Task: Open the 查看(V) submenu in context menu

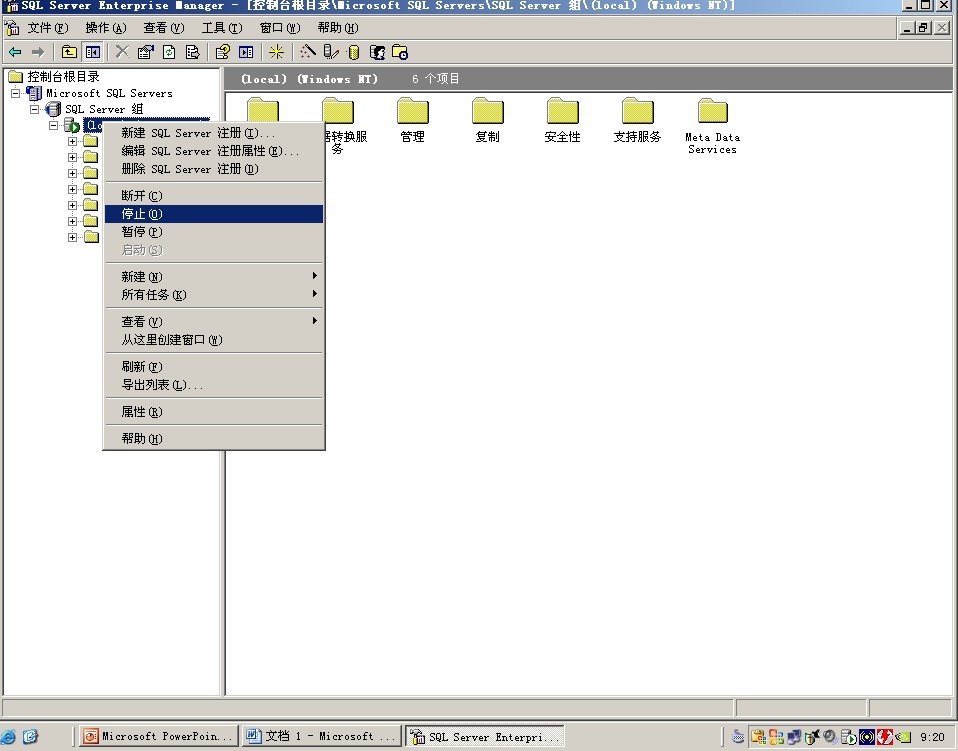Action: tap(214, 321)
